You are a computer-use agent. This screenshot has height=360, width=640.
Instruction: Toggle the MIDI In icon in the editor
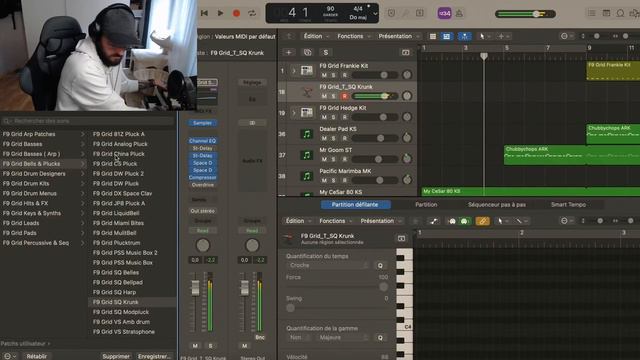pos(452,221)
